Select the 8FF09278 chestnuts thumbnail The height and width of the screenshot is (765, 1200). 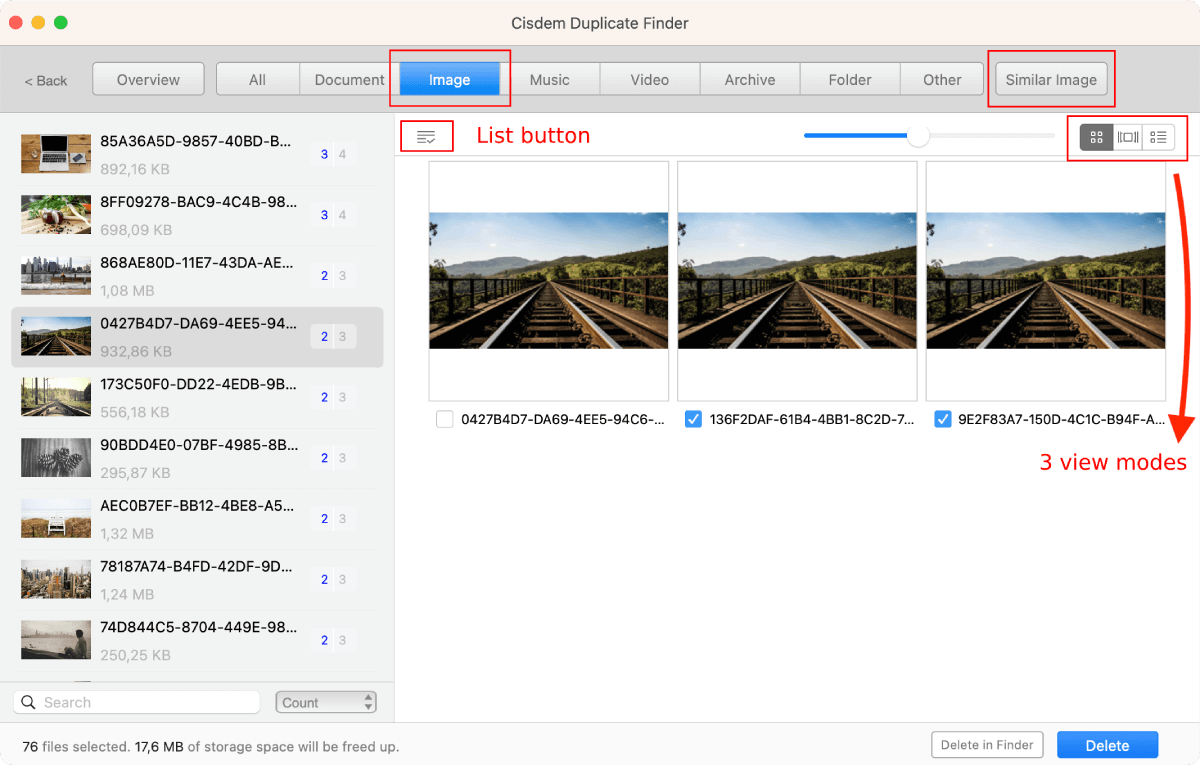[55, 214]
